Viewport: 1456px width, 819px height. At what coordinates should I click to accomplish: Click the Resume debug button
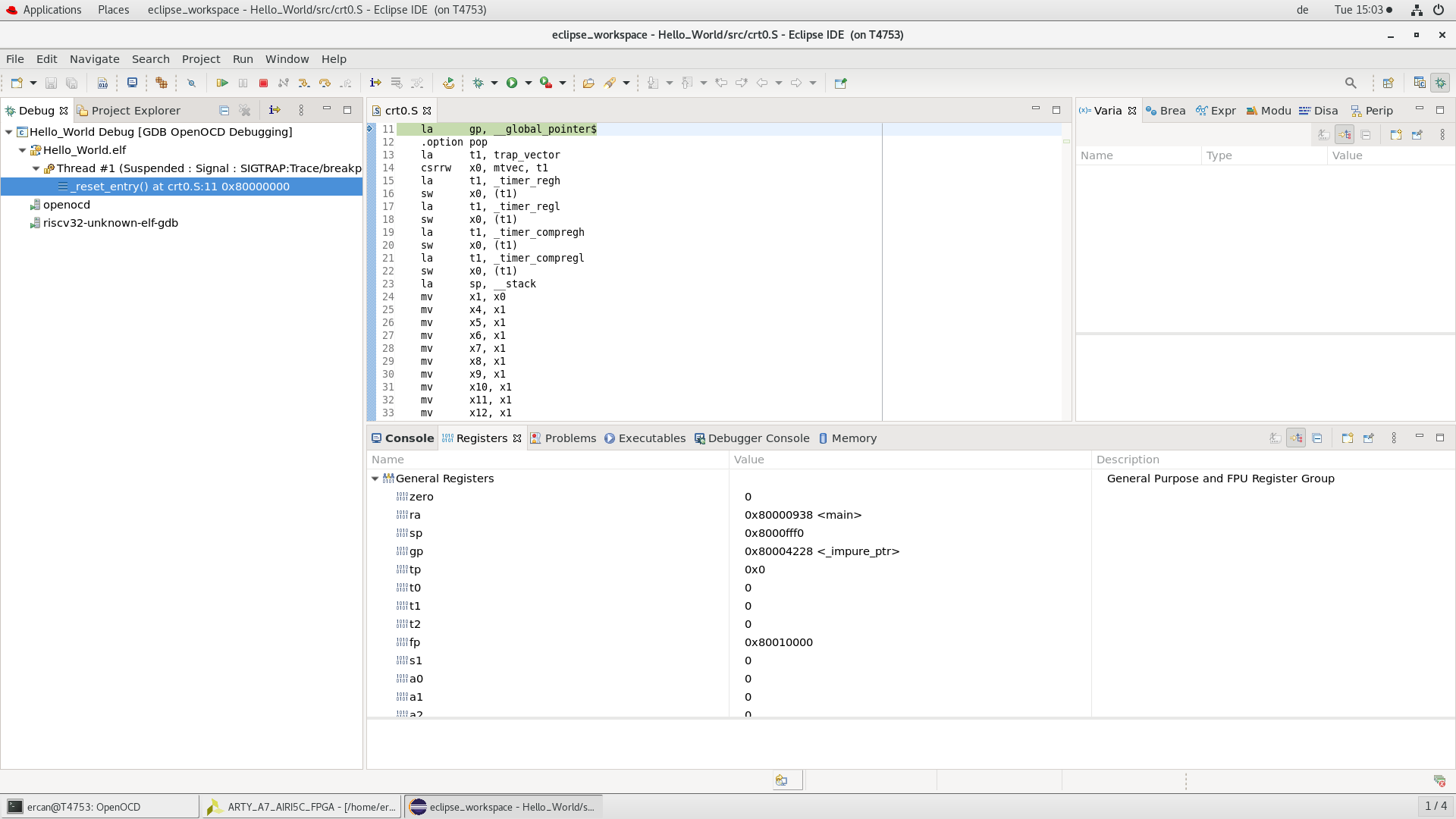(x=222, y=83)
